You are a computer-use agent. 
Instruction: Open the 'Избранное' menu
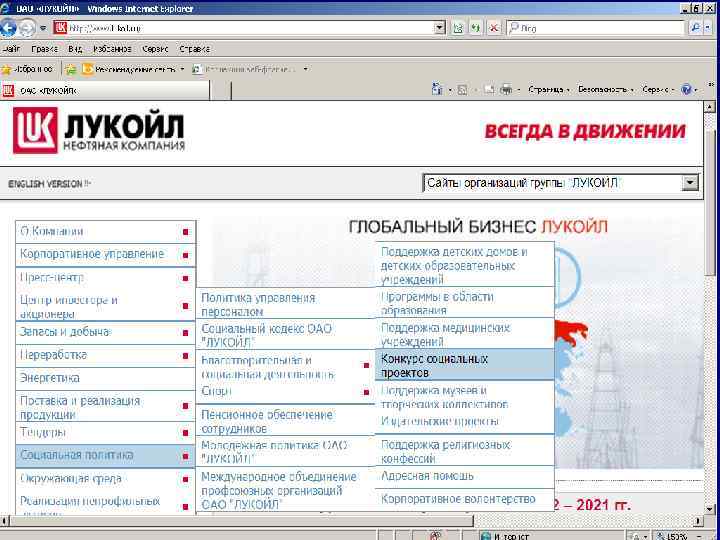coord(112,49)
